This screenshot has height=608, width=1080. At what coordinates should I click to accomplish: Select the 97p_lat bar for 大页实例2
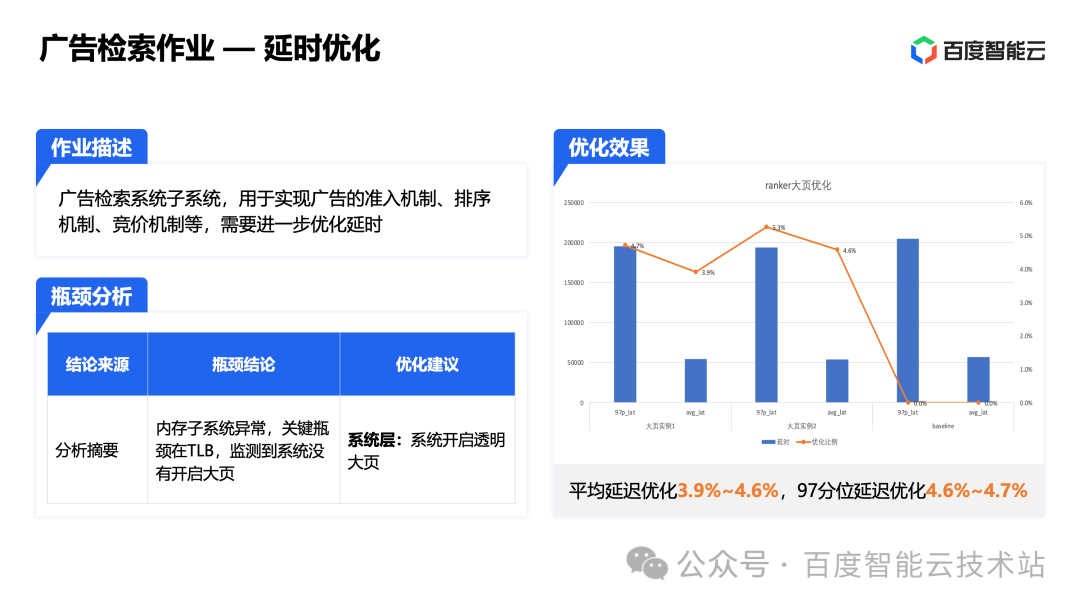coord(766,325)
